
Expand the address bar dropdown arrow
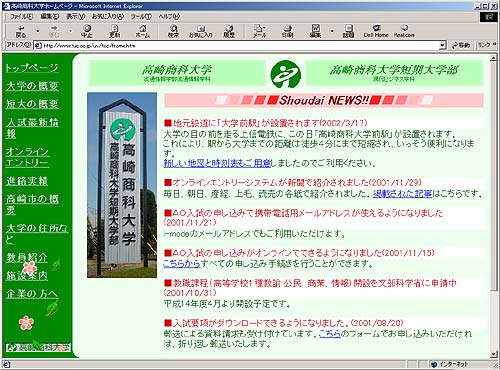tap(442, 45)
